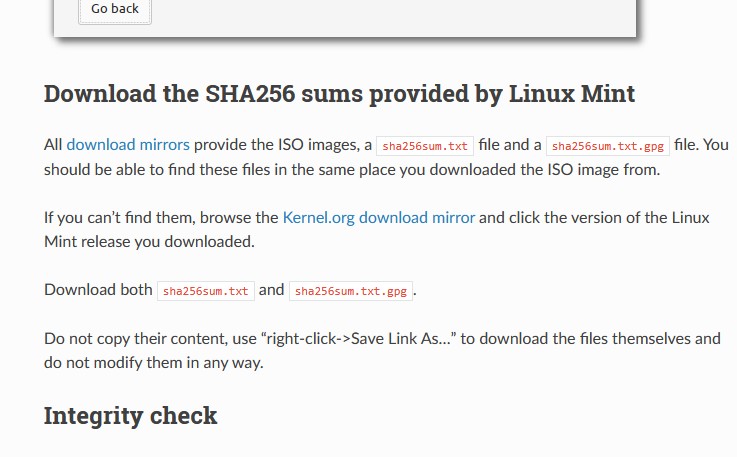Click the Download the SHA256 sums heading
The image size is (737, 457).
pos(339,93)
